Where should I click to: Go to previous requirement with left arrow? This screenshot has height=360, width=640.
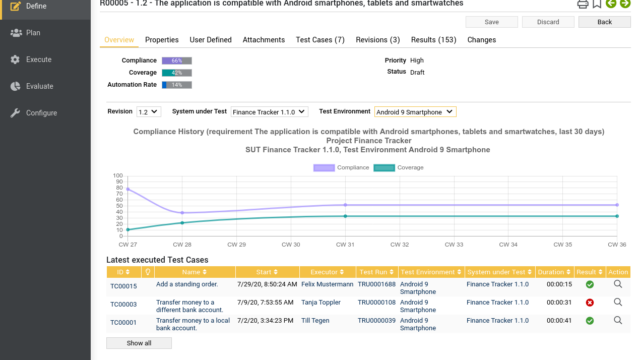point(611,4)
